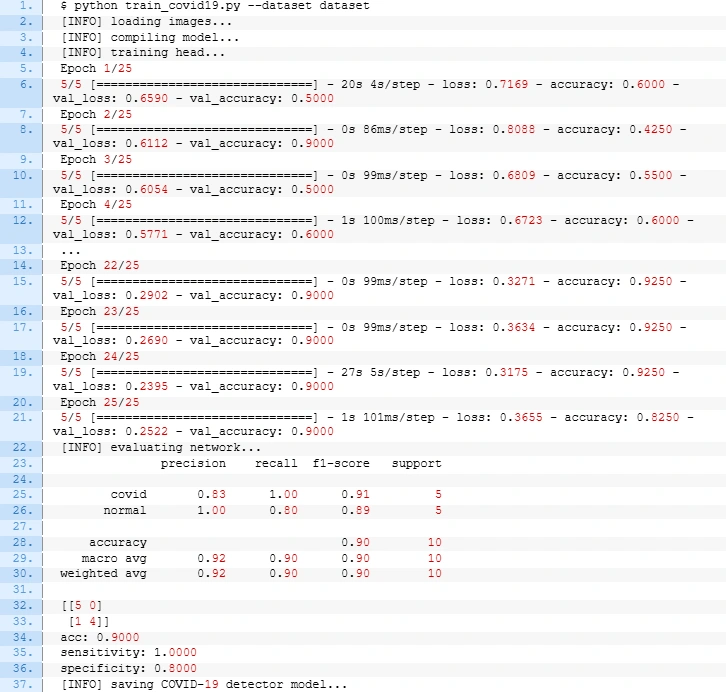Viewport: 726px width, 692px height.
Task: Click the 'normal' row label
Action: pos(125,511)
